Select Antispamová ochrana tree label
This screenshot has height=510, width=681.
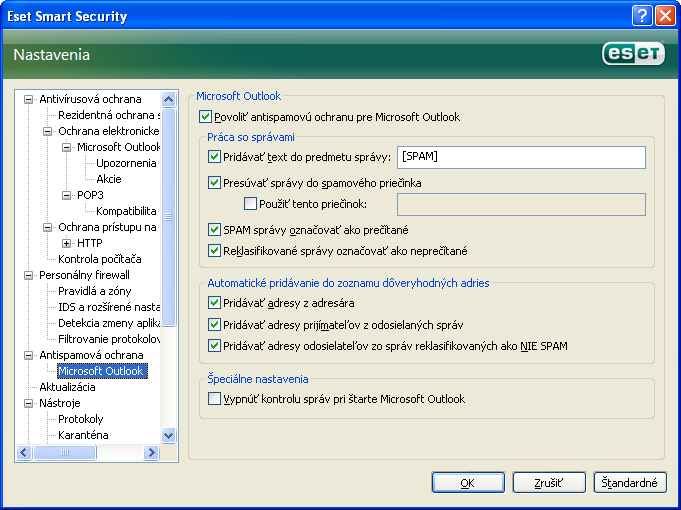pos(91,355)
